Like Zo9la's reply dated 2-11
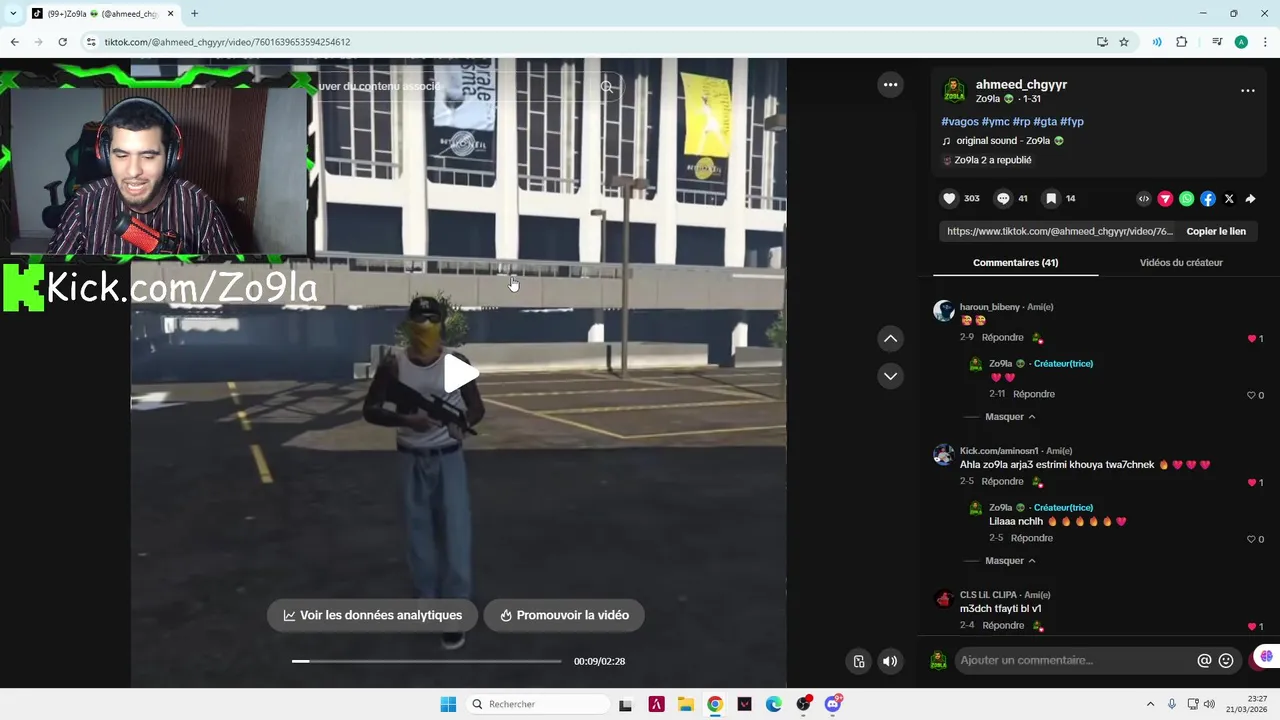 (x=1251, y=396)
